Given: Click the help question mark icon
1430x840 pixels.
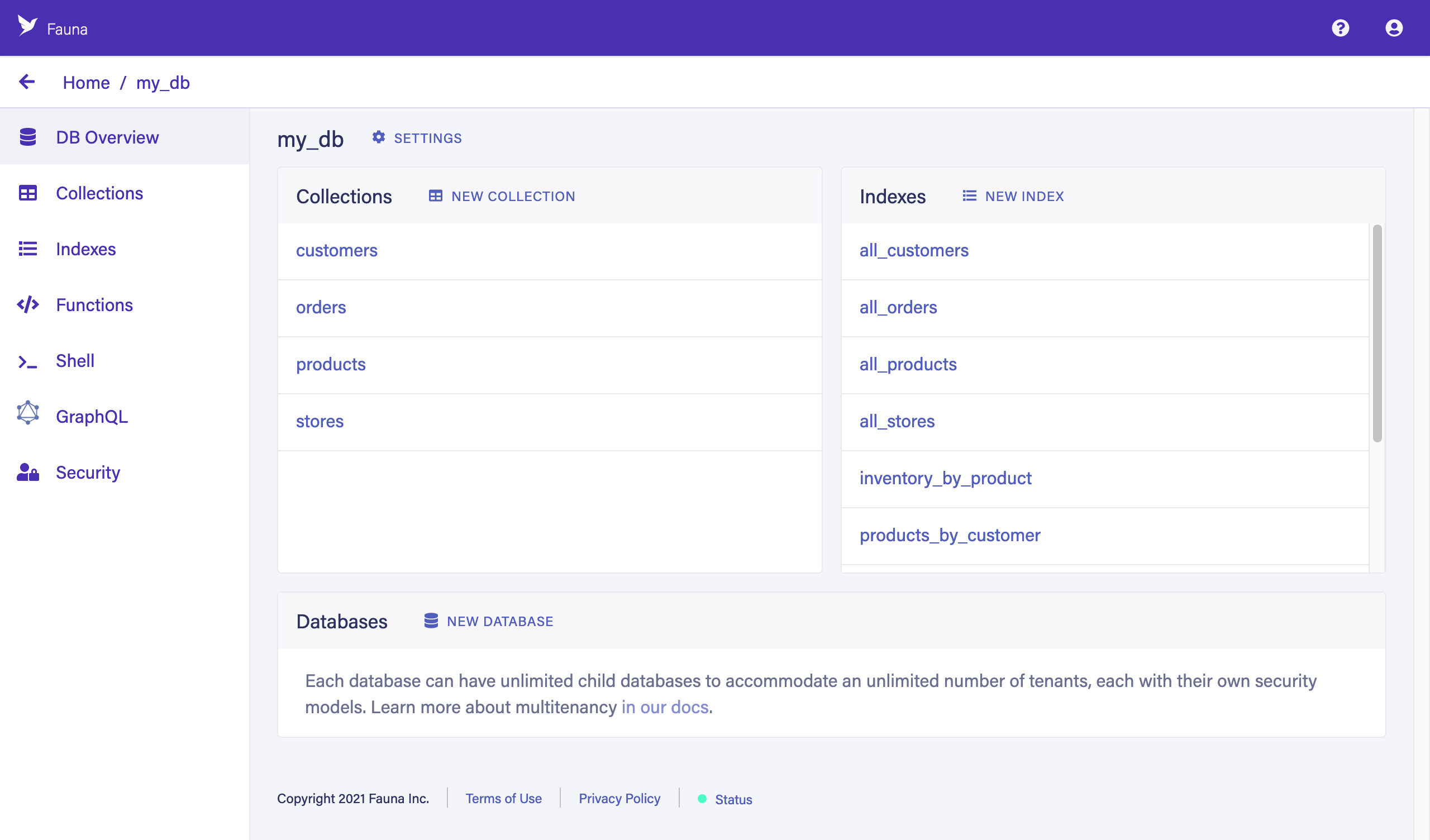Looking at the screenshot, I should (x=1340, y=27).
